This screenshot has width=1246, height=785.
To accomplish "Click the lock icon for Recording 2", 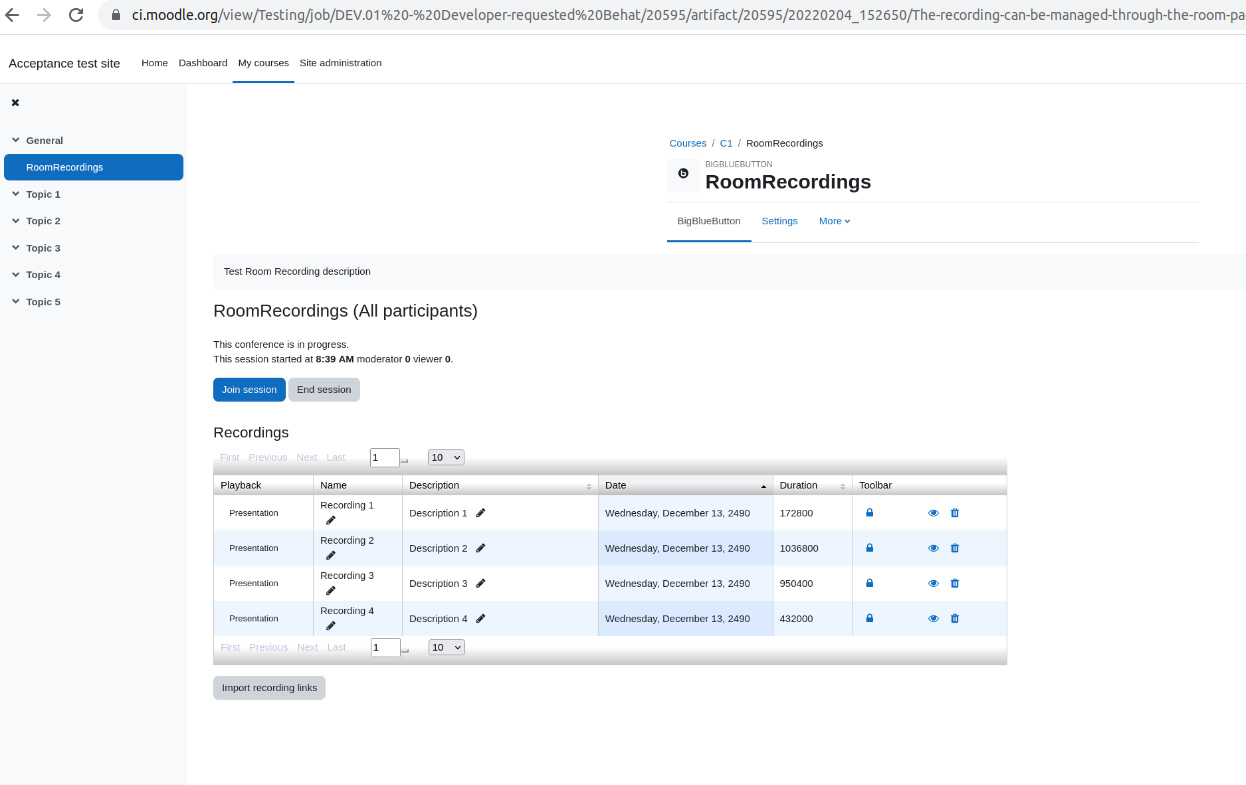I will (x=869, y=548).
